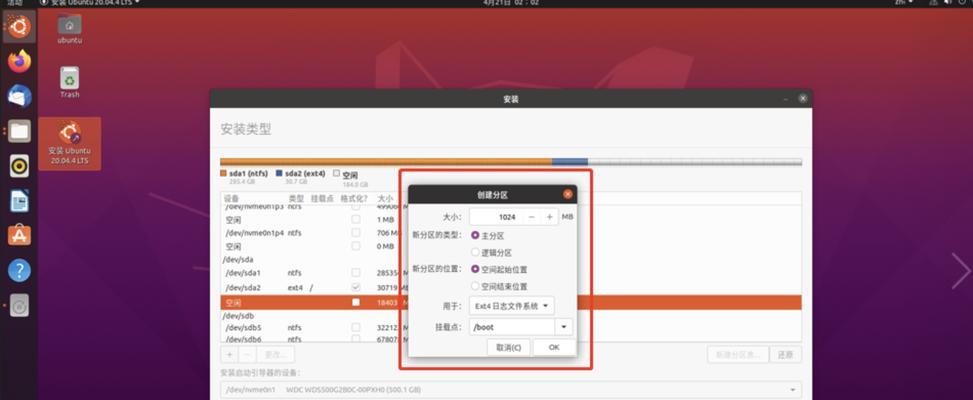This screenshot has width=973, height=400.
Task: Click the orange sda1 segment in partition bar
Action: click(x=386, y=162)
